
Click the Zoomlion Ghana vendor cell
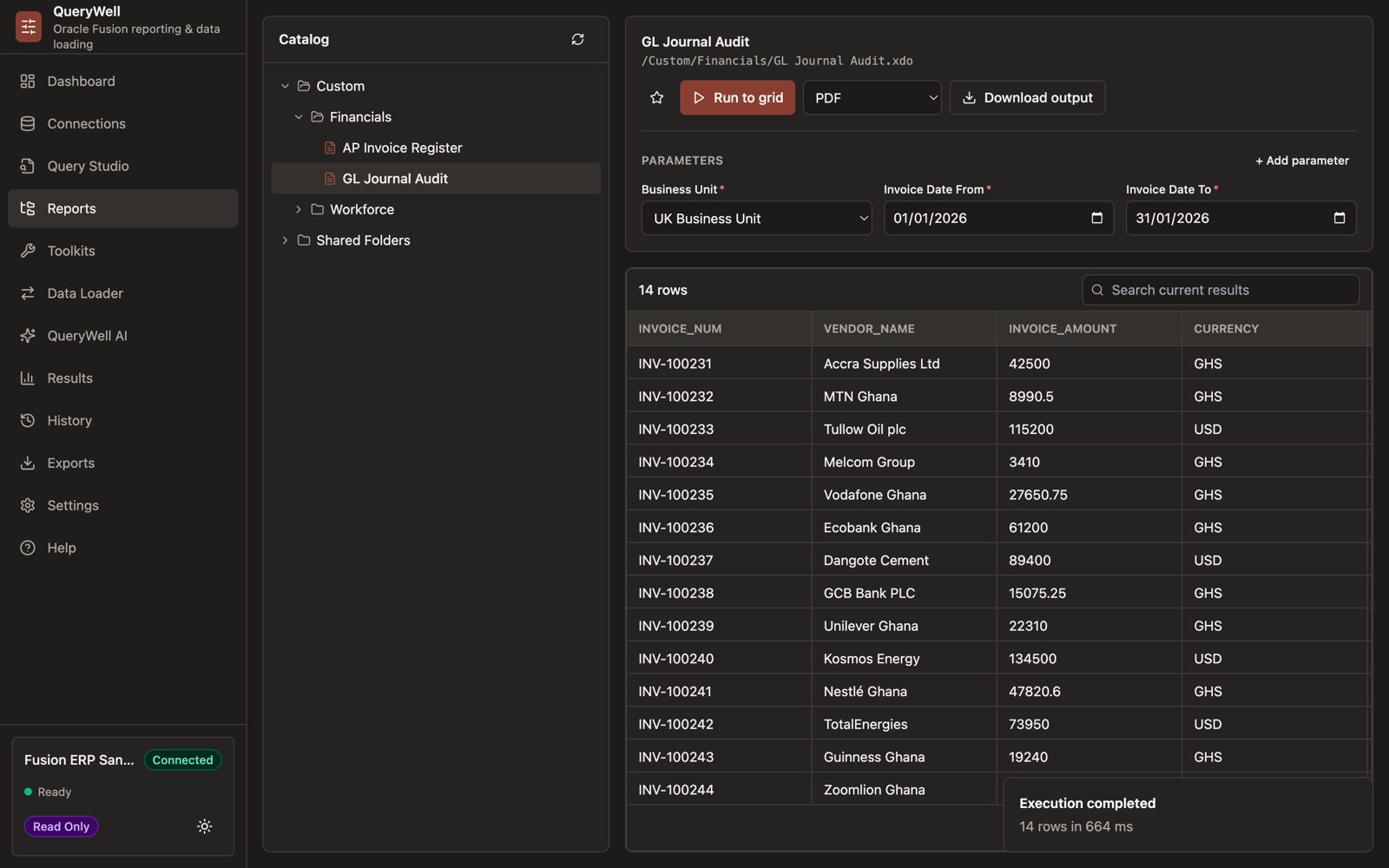click(904, 790)
